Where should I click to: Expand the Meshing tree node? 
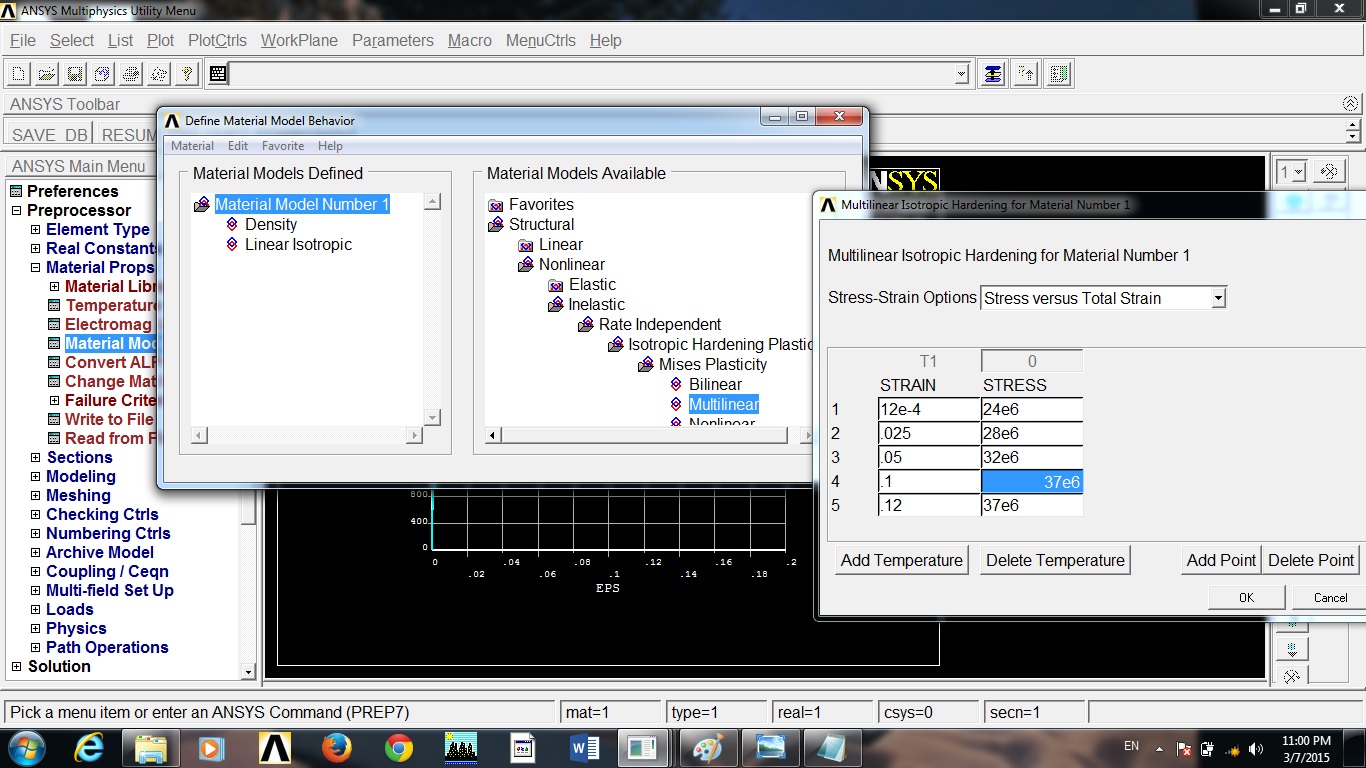tap(35, 495)
